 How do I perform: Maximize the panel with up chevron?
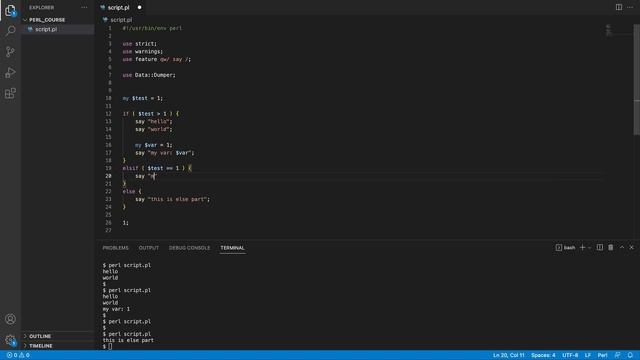pyautogui.click(x=622, y=247)
